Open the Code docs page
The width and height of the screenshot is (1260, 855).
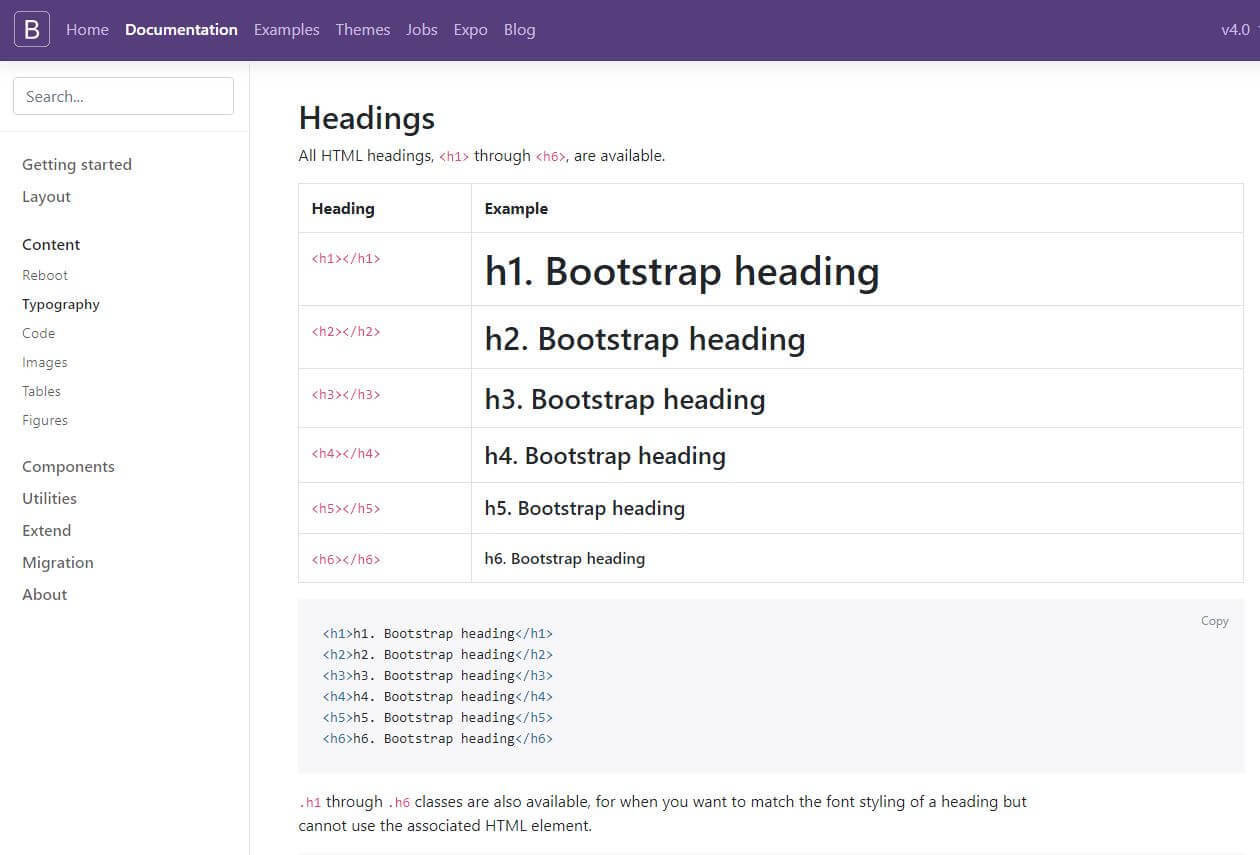pyautogui.click(x=38, y=333)
